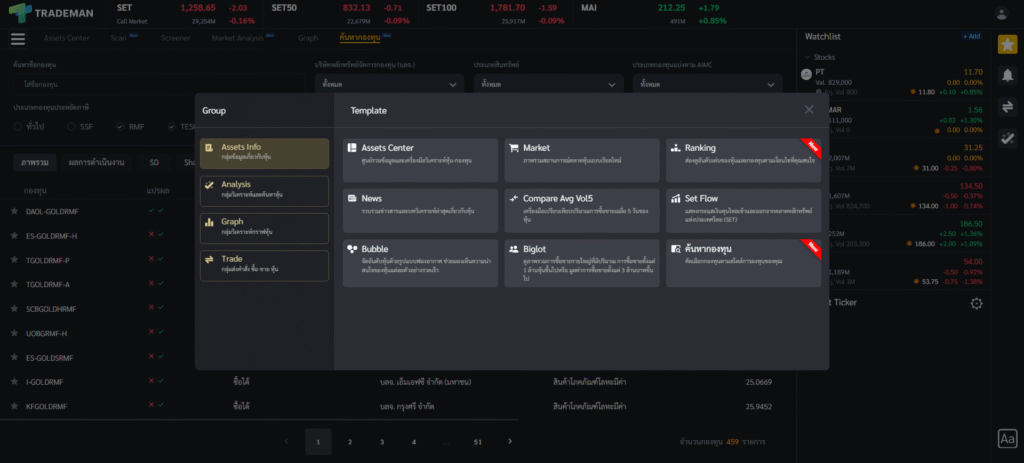Screen dimensions: 1024x463
Task: Star the DAOL-GOLDRMF fund row
Action: pos(14,211)
